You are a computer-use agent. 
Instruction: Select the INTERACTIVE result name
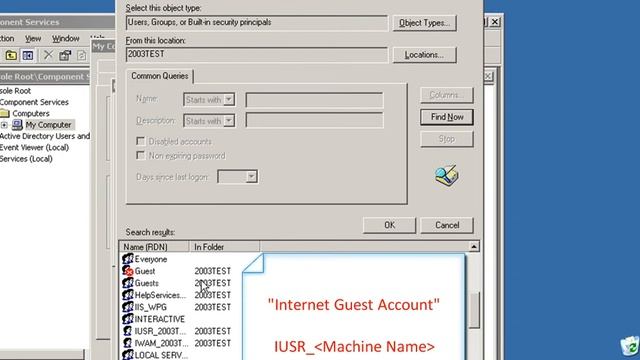(x=160, y=319)
